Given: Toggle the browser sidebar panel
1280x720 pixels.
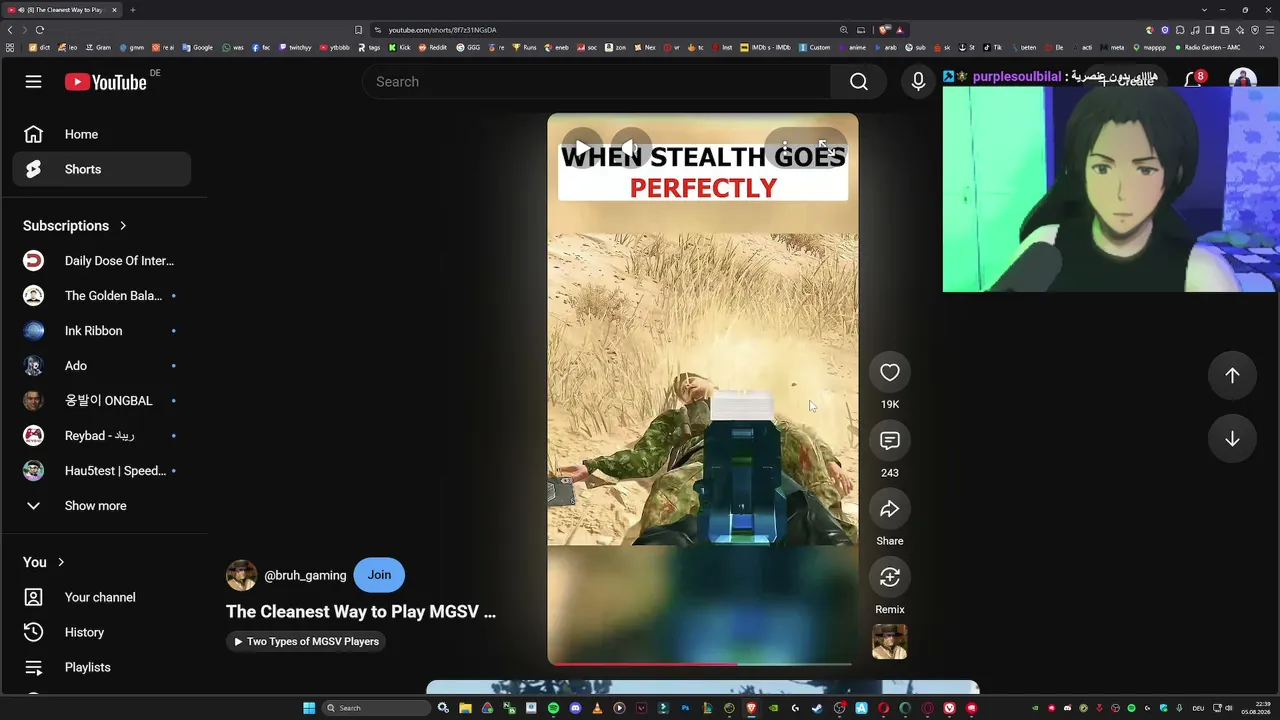Looking at the screenshot, I should (x=1210, y=30).
